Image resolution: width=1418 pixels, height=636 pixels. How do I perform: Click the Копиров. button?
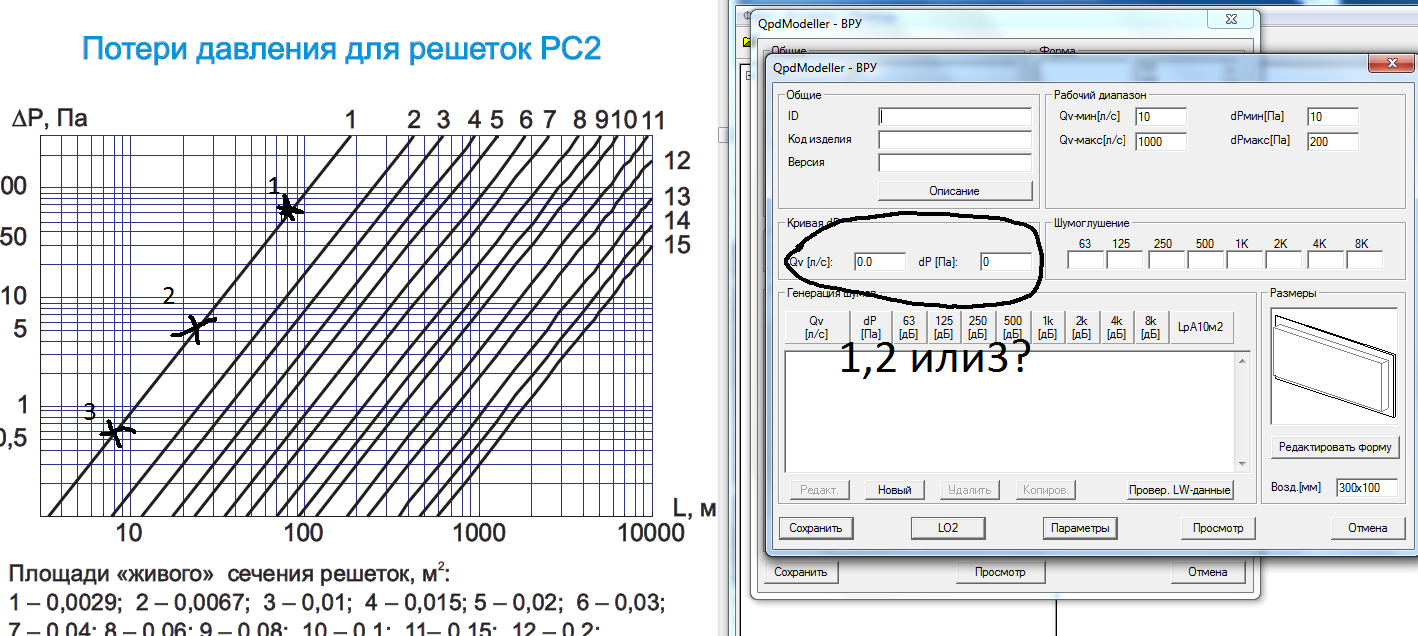tap(1045, 490)
